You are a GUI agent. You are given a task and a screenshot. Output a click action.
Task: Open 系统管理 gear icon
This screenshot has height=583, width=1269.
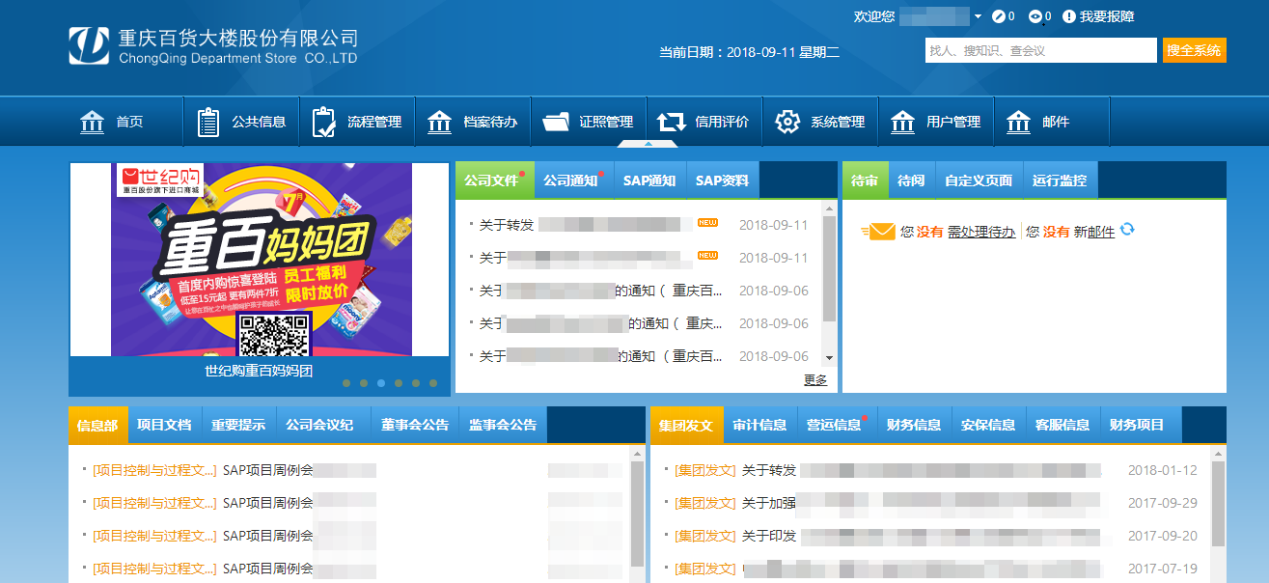coord(787,122)
